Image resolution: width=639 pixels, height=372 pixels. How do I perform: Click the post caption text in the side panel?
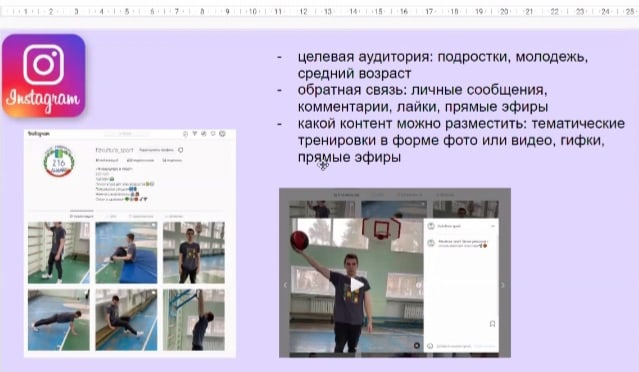click(463, 244)
